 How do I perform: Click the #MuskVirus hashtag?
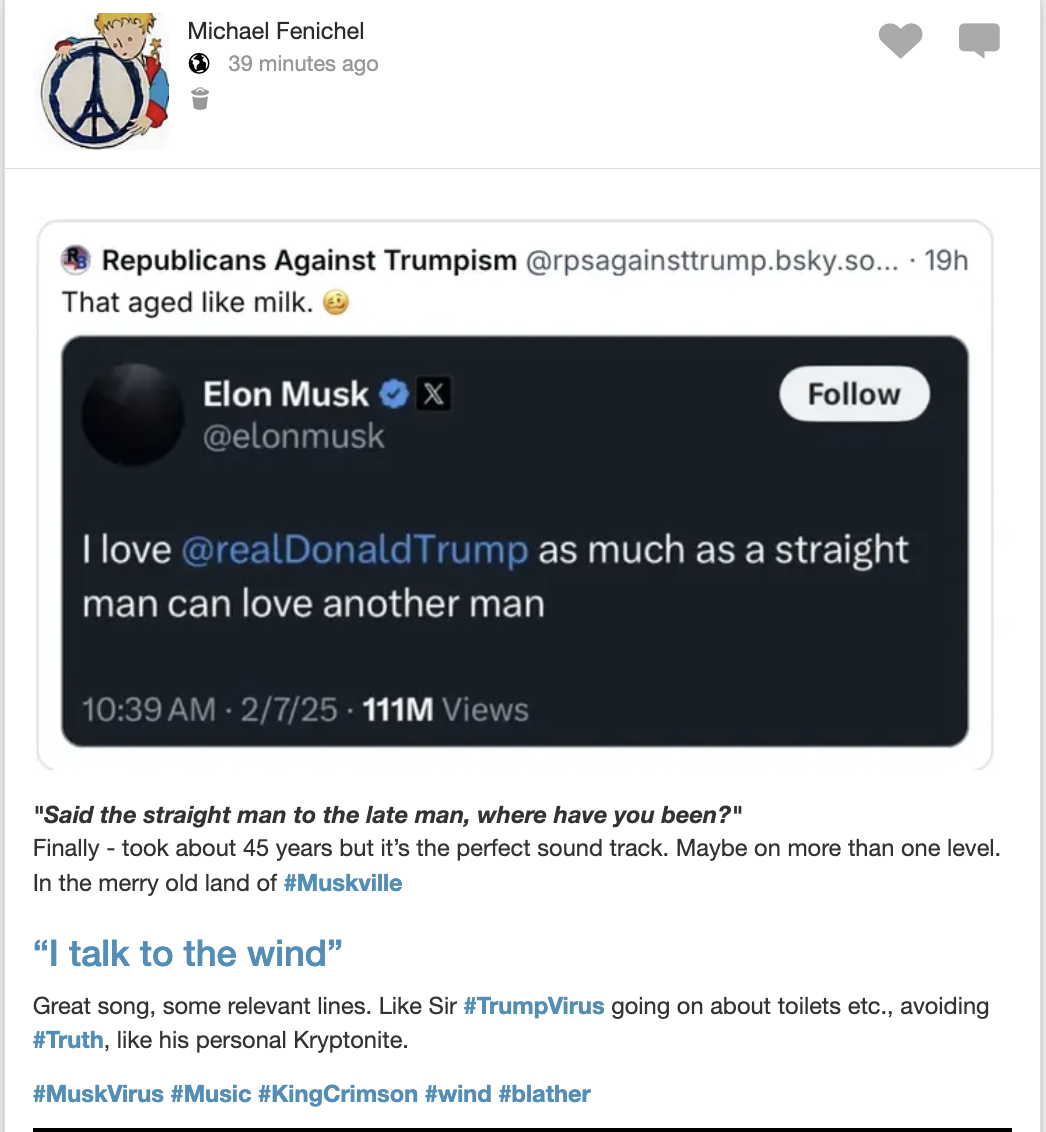point(98,1094)
